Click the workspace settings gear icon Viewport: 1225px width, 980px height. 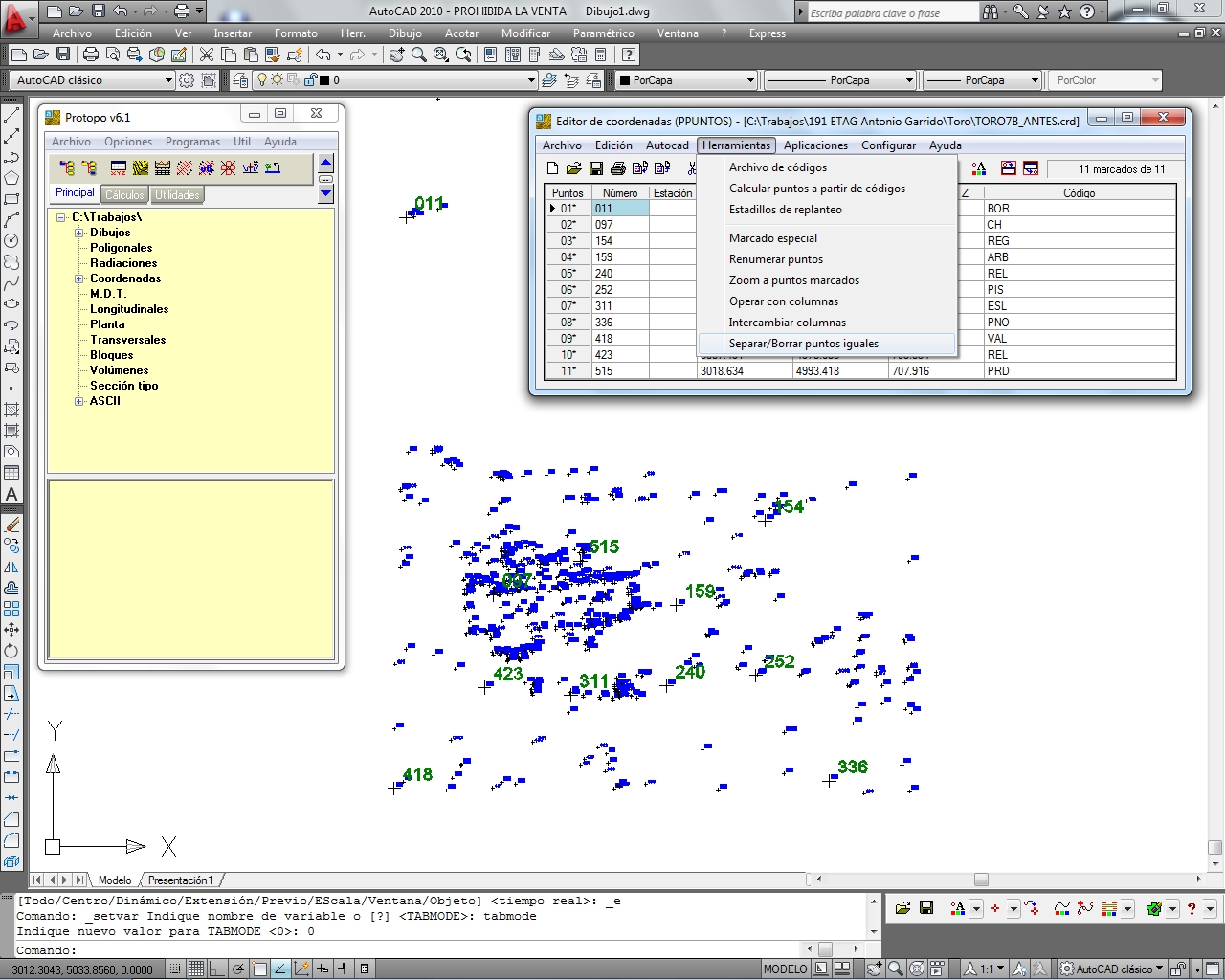coord(187,80)
